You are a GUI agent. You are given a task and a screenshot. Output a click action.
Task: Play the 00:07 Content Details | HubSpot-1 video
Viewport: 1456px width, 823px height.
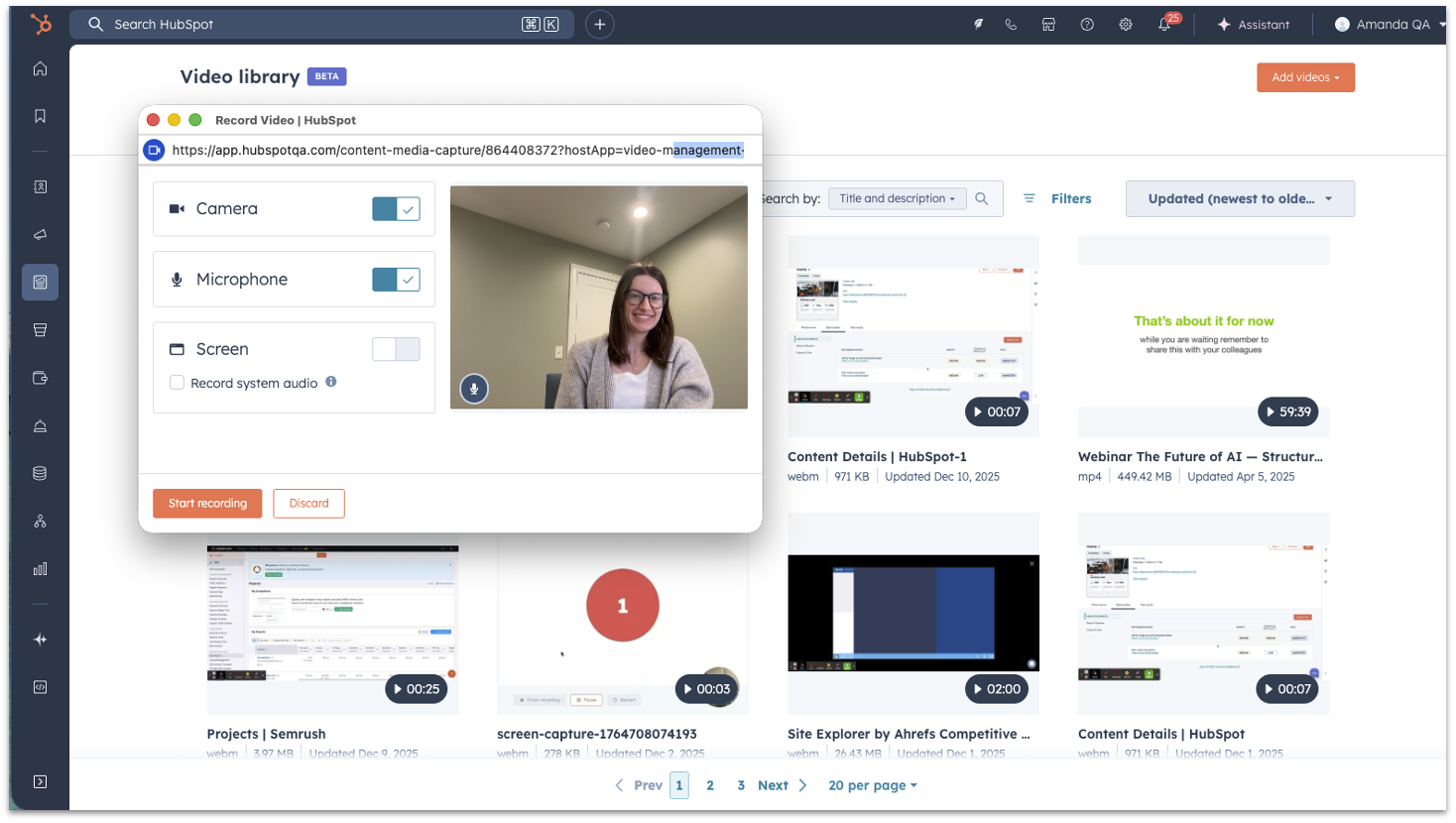[997, 411]
